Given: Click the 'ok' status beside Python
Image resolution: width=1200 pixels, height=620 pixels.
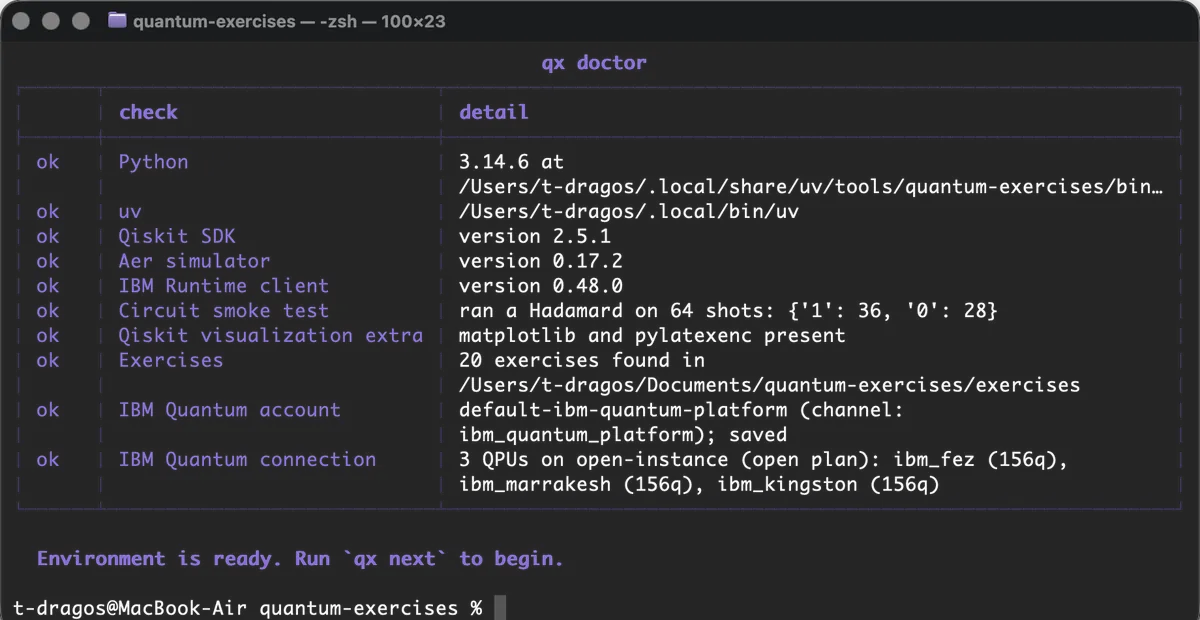Looking at the screenshot, I should tap(47, 161).
